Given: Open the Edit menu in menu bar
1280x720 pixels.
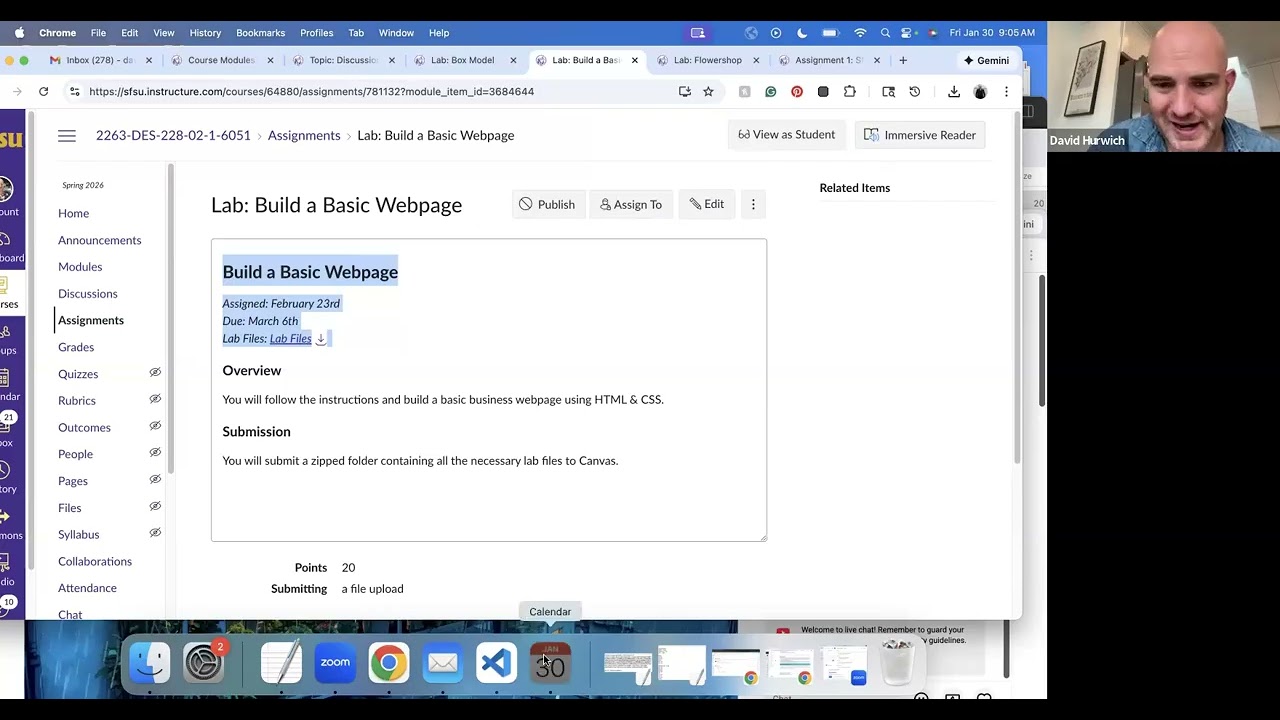Looking at the screenshot, I should pyautogui.click(x=130, y=33).
